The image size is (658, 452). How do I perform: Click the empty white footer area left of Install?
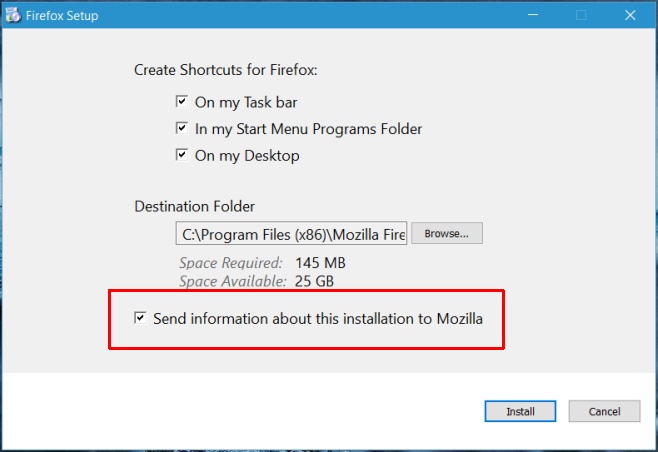click(x=243, y=411)
